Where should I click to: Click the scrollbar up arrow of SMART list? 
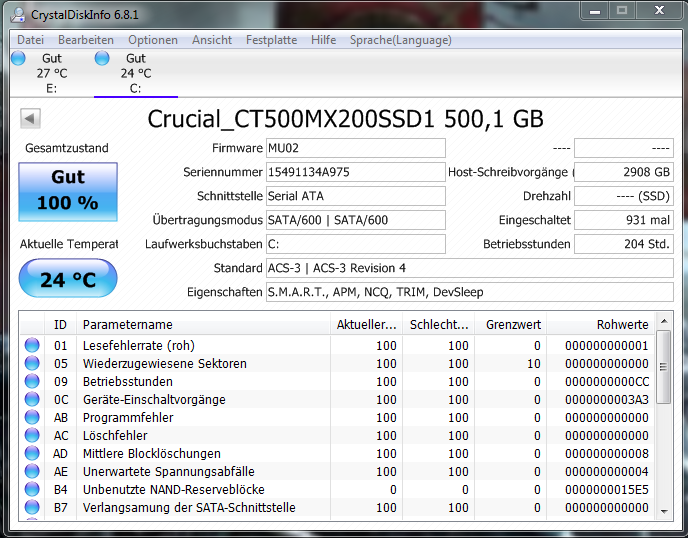pyautogui.click(x=664, y=321)
